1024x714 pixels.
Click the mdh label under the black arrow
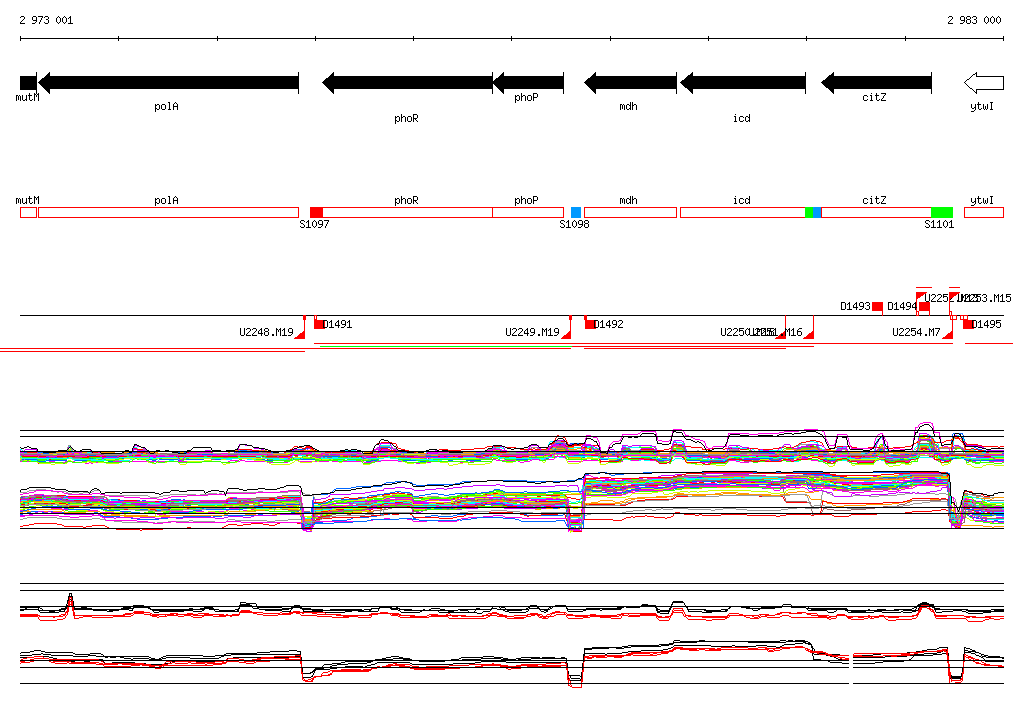(628, 106)
